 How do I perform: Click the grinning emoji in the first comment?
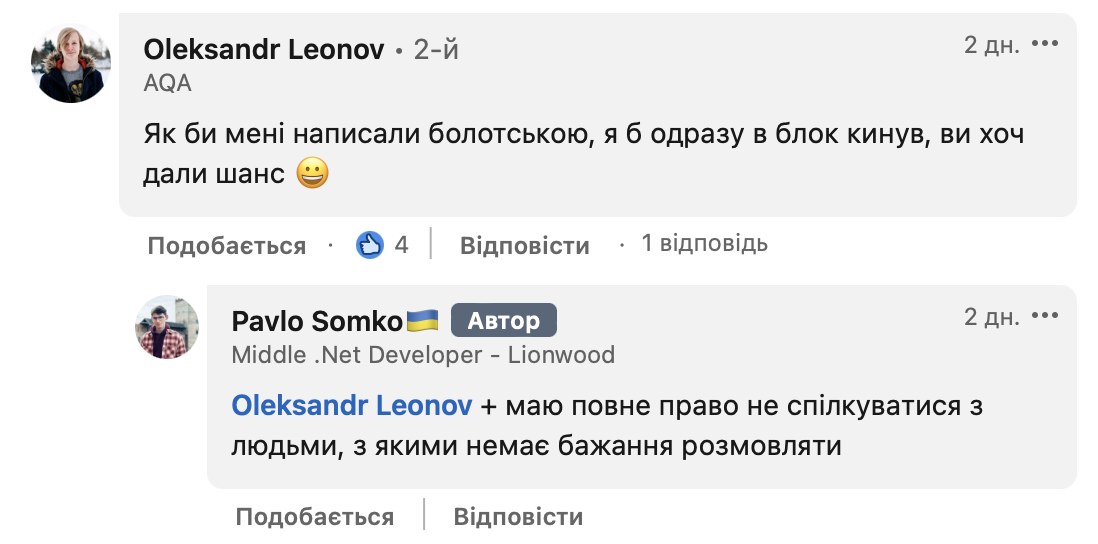[x=313, y=175]
